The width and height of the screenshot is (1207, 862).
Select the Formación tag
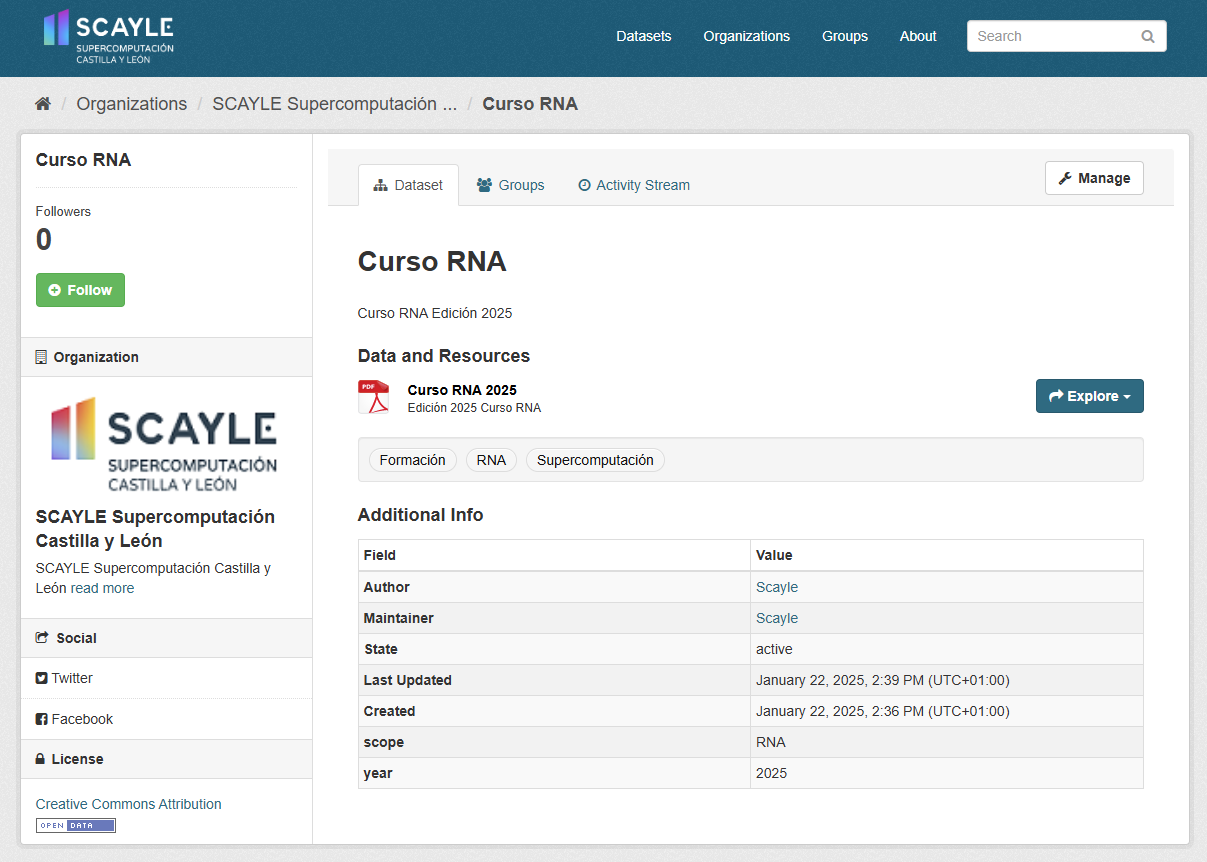tap(412, 460)
